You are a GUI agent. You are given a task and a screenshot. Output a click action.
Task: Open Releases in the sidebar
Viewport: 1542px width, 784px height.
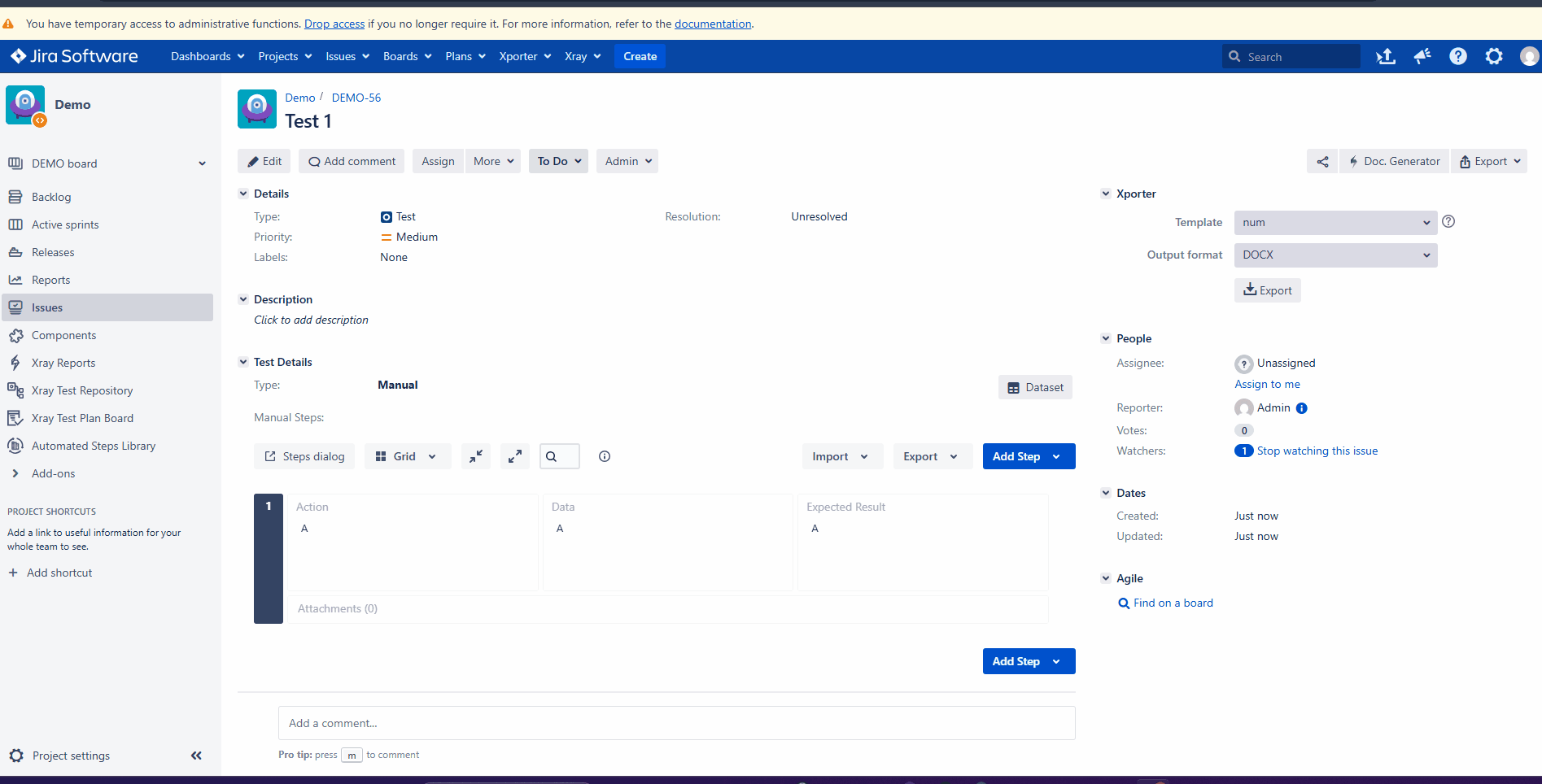tap(53, 252)
